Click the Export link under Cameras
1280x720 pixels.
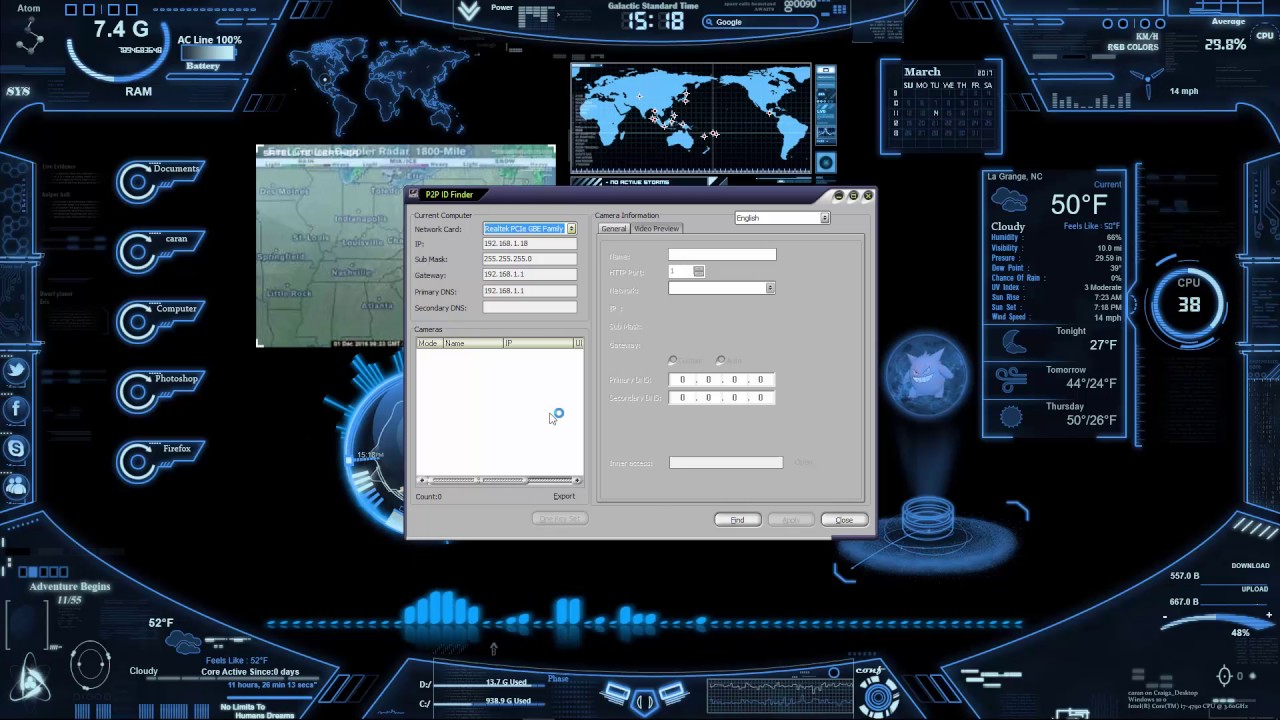pyautogui.click(x=564, y=497)
